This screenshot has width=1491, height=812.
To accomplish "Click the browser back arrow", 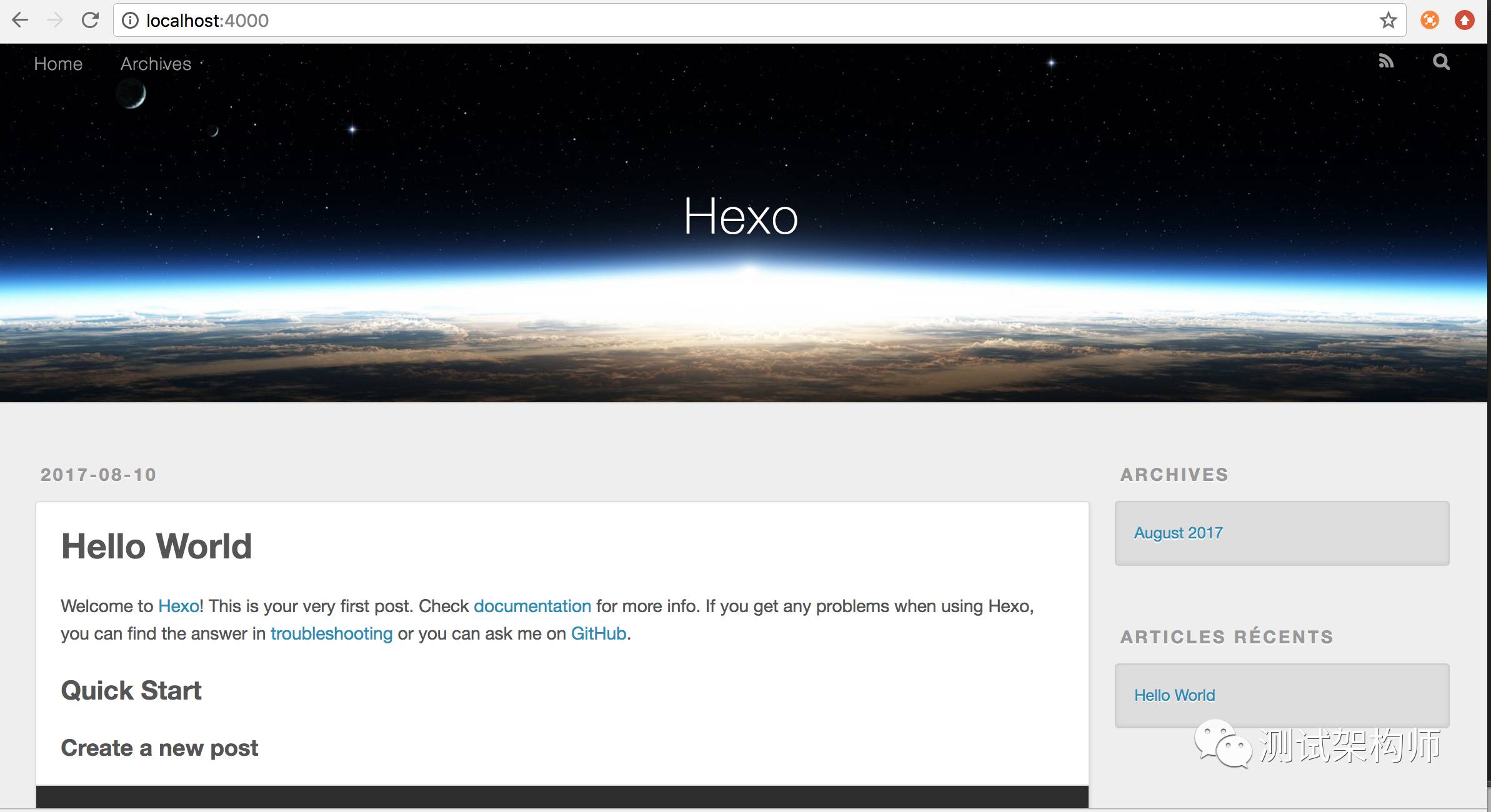I will [x=20, y=21].
